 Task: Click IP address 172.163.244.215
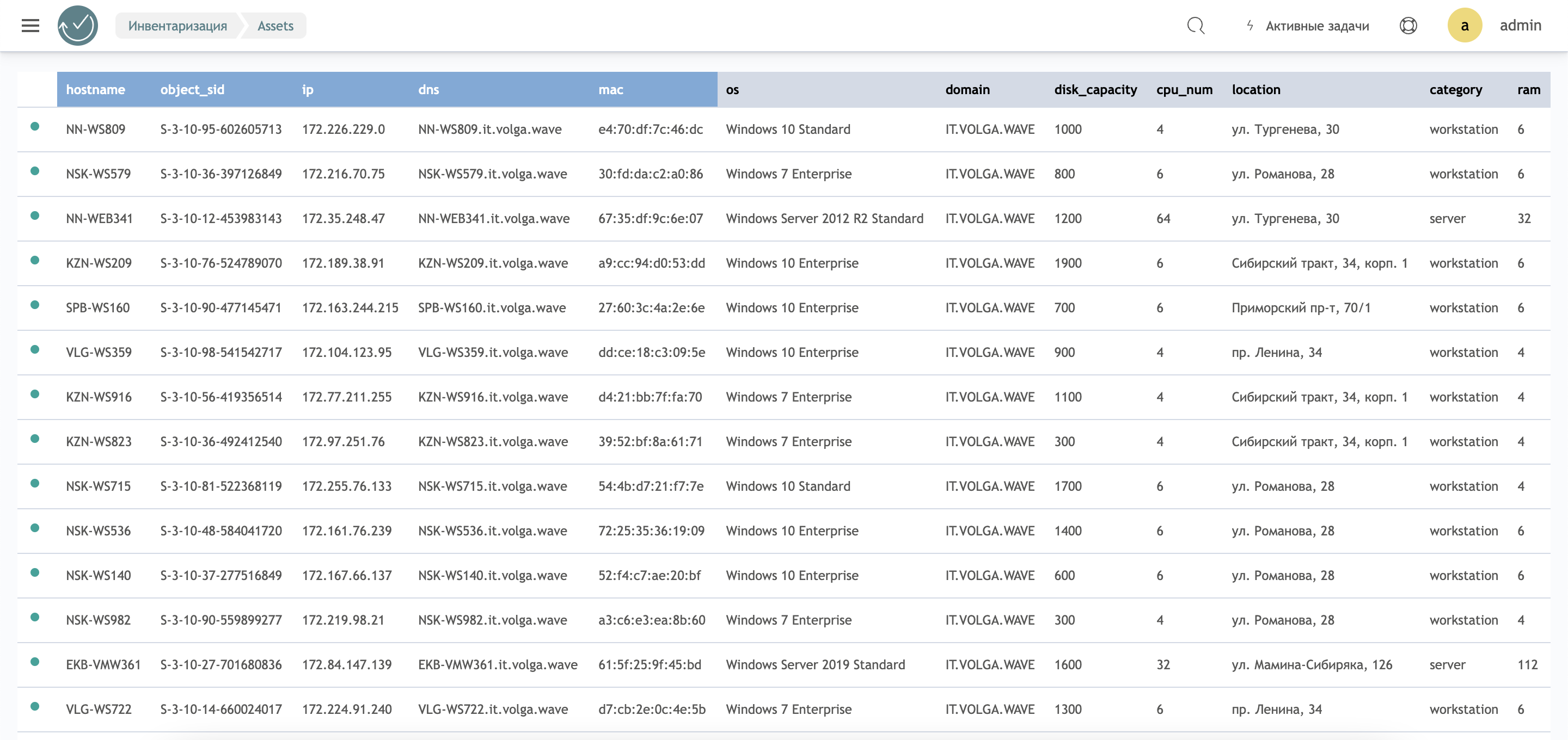[350, 307]
